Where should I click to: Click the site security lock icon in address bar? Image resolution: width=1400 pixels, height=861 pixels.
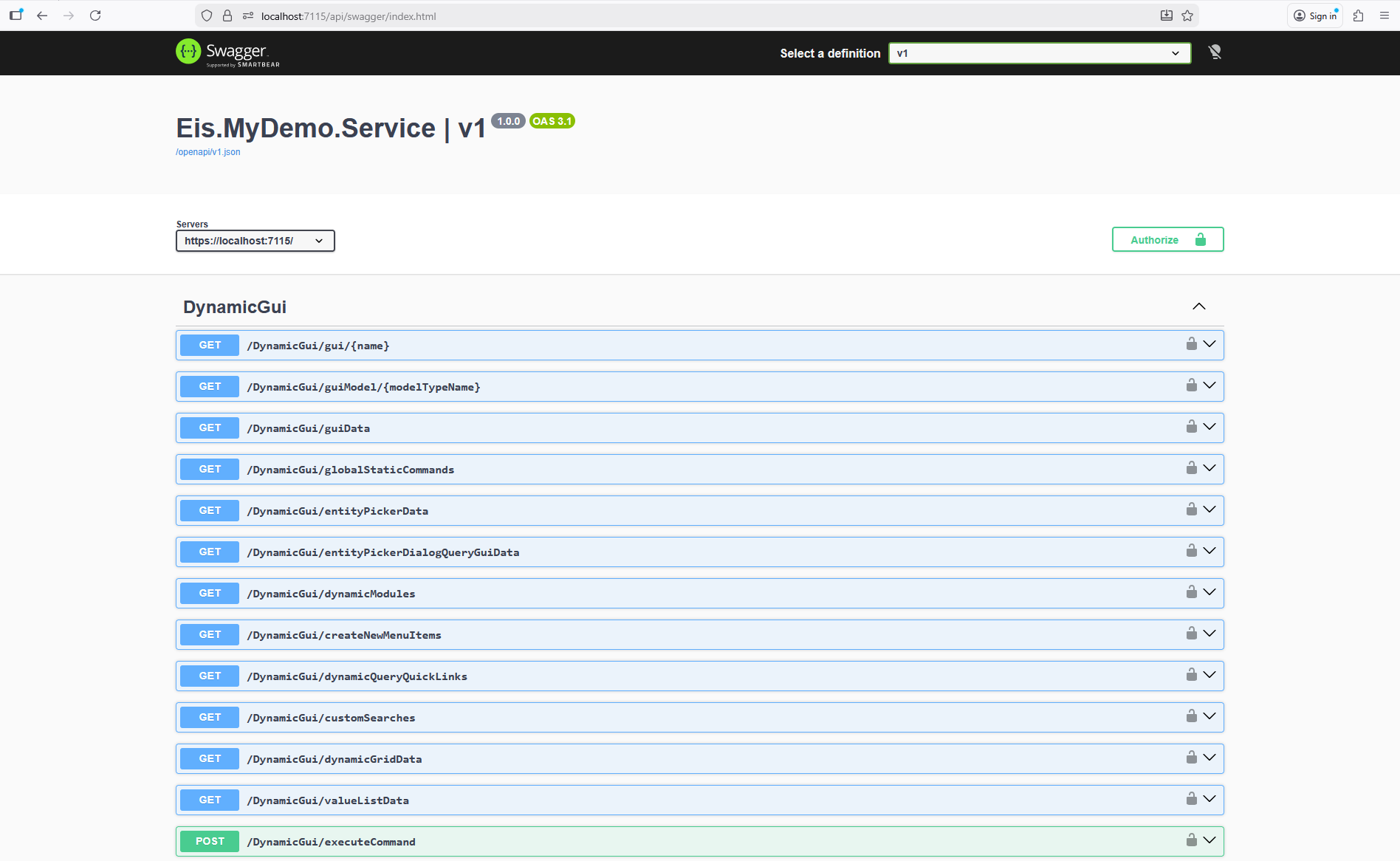tap(227, 16)
